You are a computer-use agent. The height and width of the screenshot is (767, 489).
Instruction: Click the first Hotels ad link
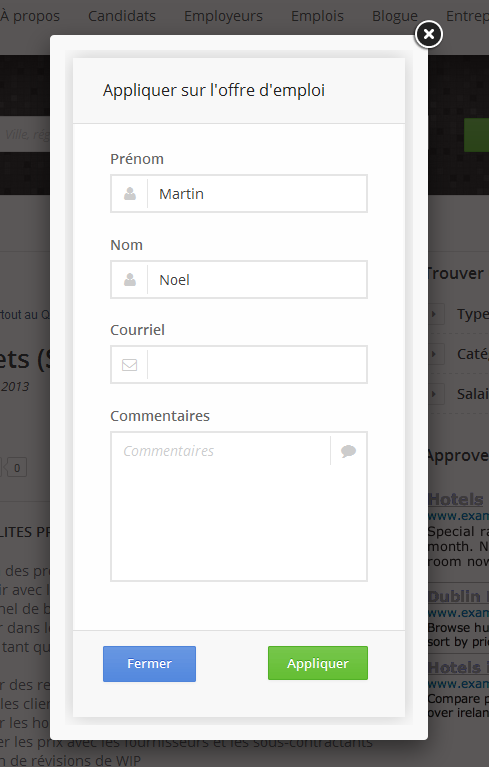(456, 499)
